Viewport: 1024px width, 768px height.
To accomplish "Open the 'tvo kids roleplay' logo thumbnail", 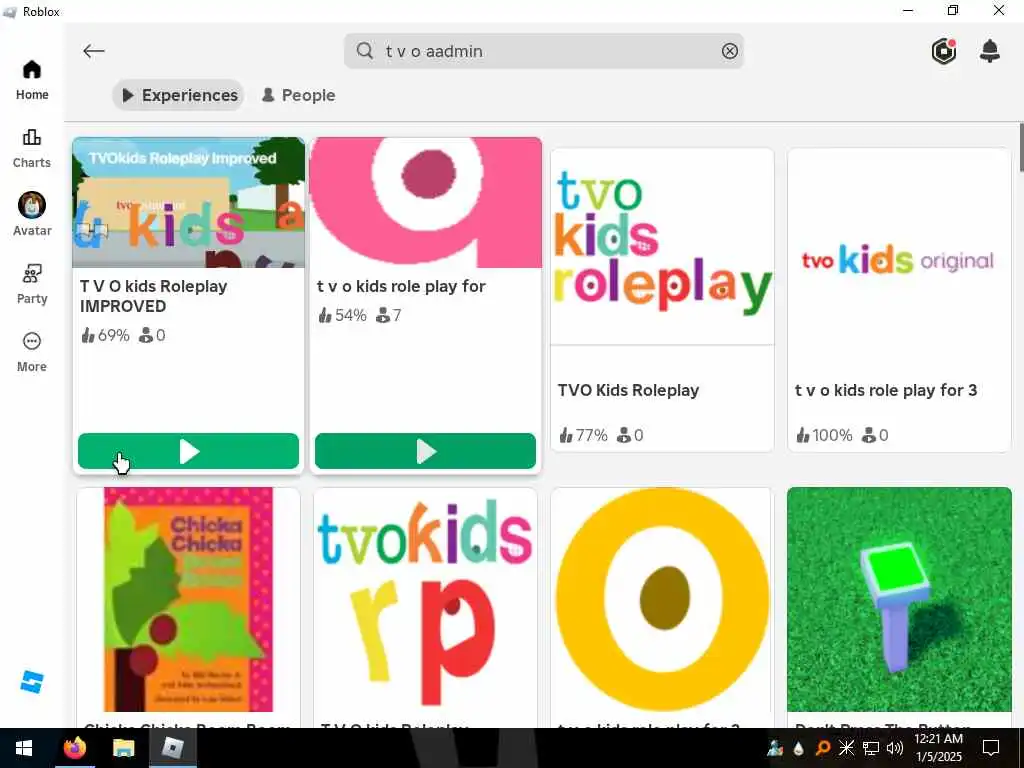I will [662, 246].
